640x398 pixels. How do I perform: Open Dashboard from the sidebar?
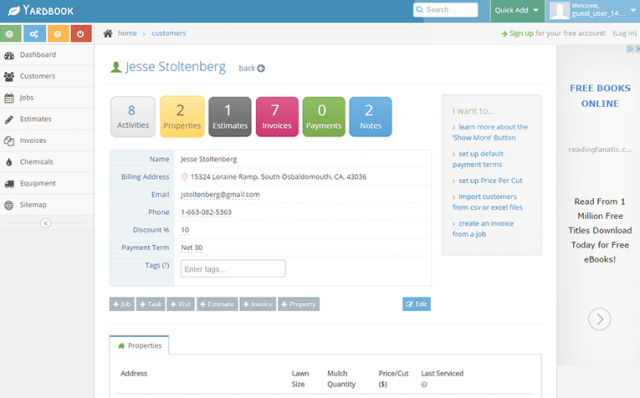click(47, 55)
